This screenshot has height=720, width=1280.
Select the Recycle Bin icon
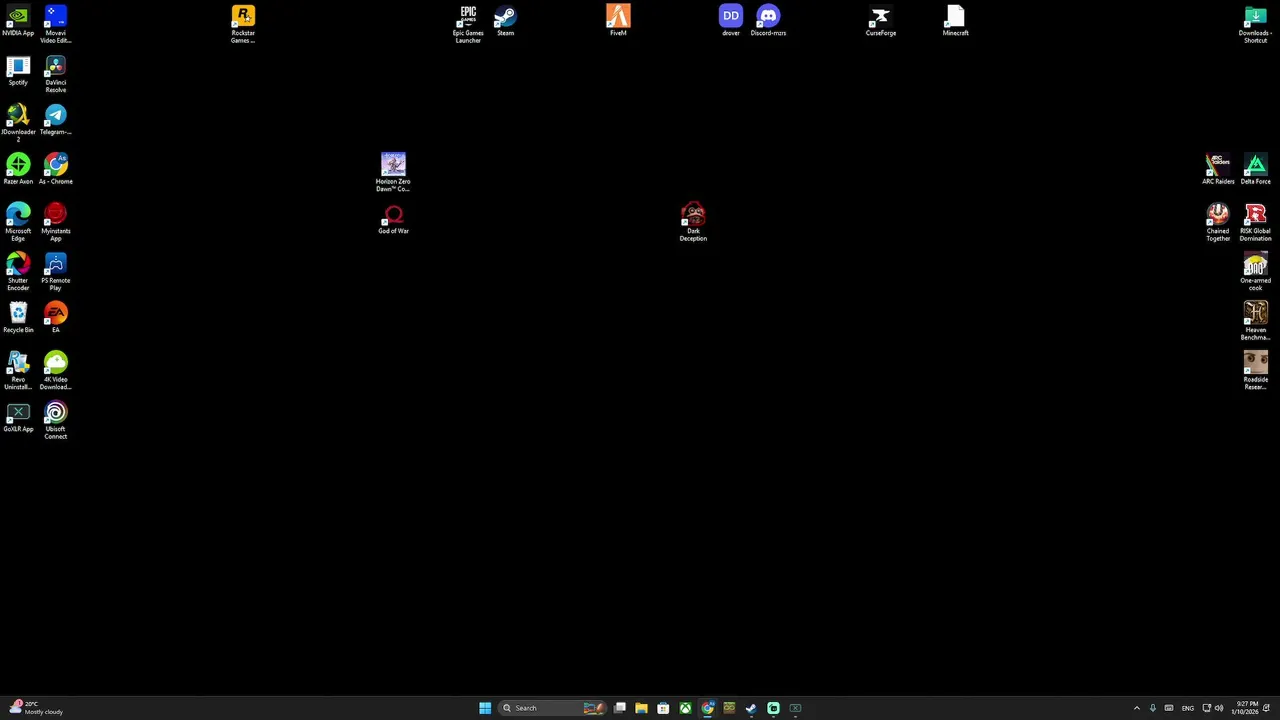[18, 318]
